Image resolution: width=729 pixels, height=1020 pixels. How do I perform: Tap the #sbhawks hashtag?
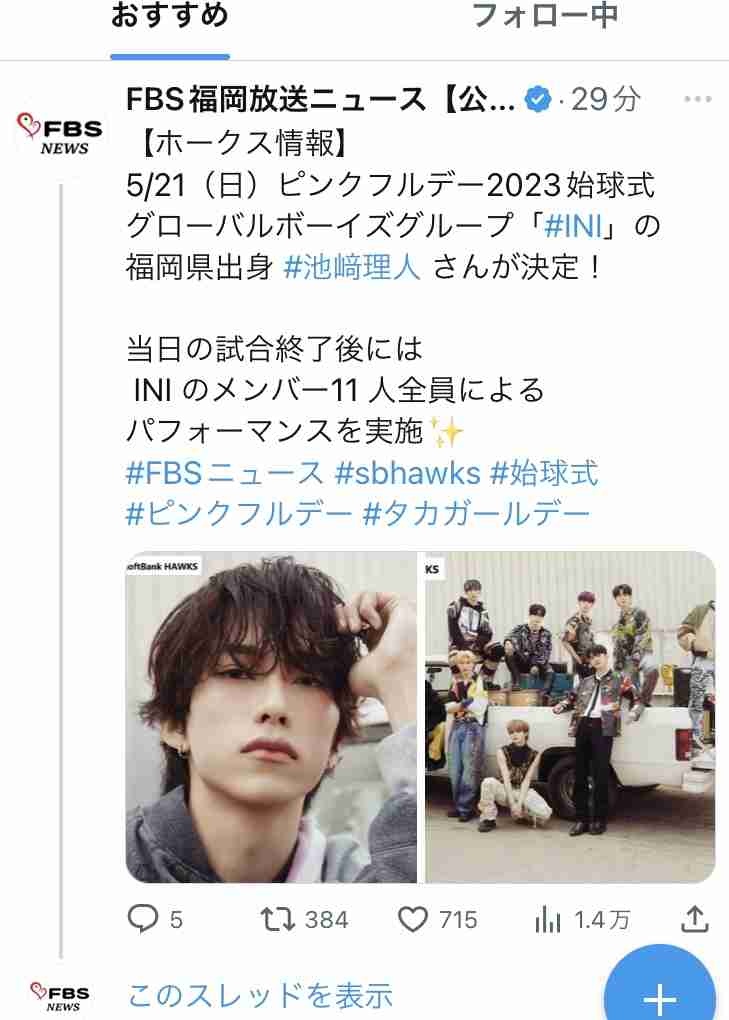408,473
